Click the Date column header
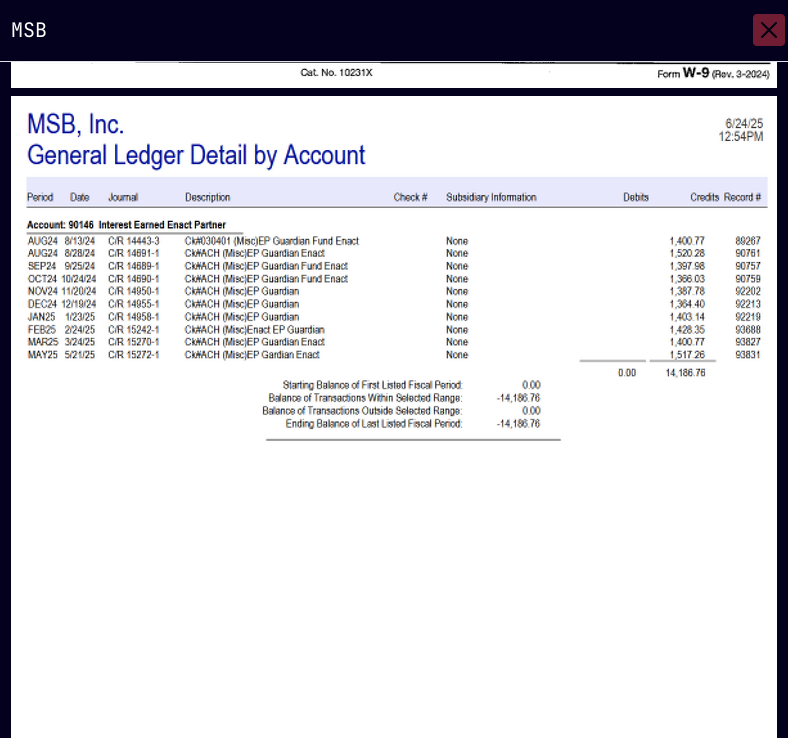 80,198
